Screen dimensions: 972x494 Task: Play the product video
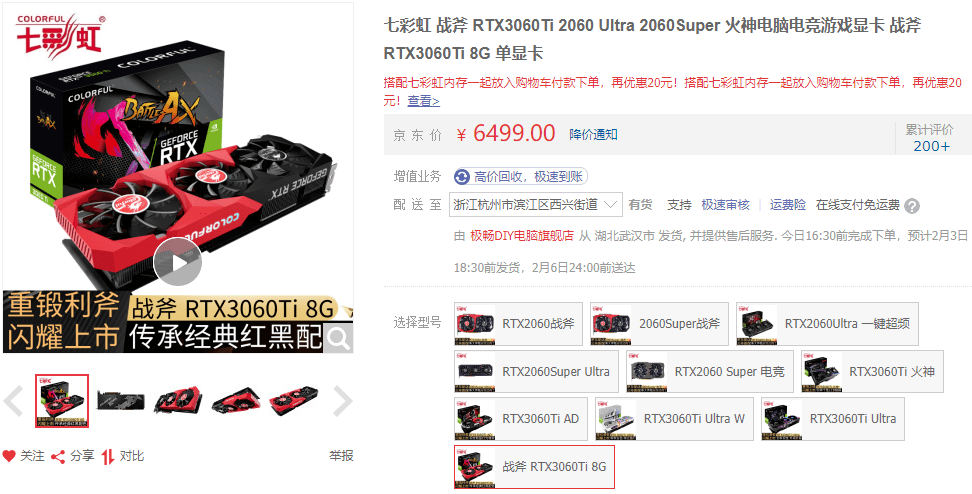(177, 262)
